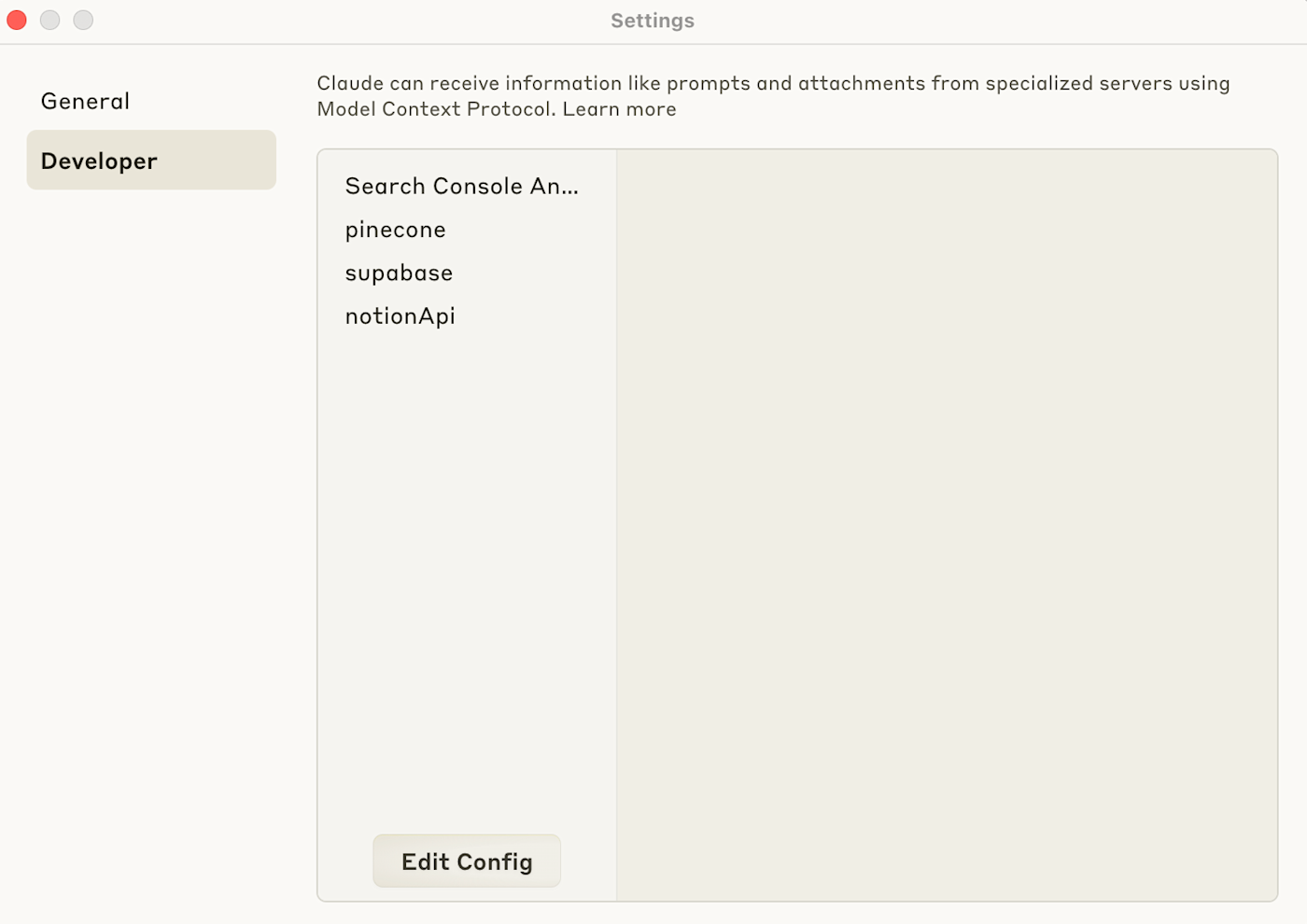Open the Learn more link
Viewport: 1307px width, 924px height.
point(619,109)
